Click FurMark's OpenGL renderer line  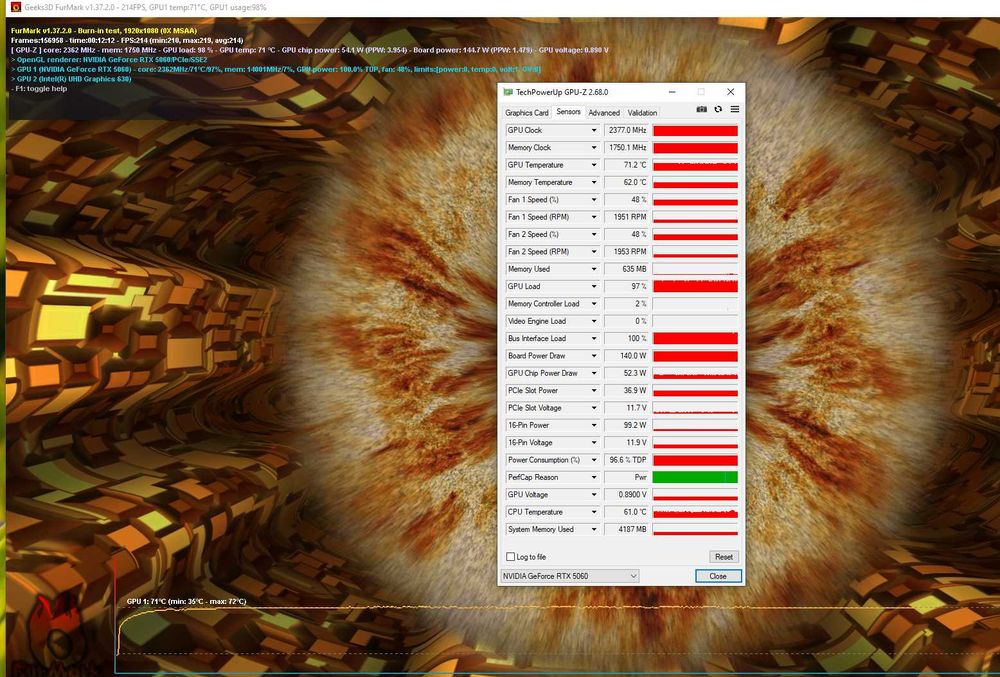109,59
